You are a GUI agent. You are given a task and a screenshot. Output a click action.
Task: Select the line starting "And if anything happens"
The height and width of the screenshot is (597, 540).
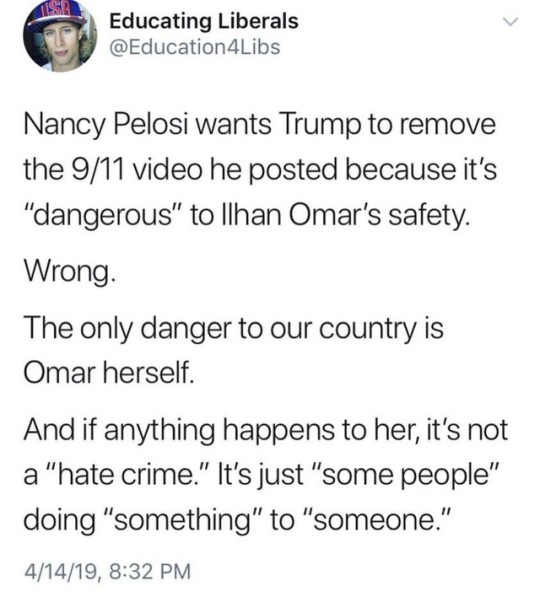tap(266, 431)
